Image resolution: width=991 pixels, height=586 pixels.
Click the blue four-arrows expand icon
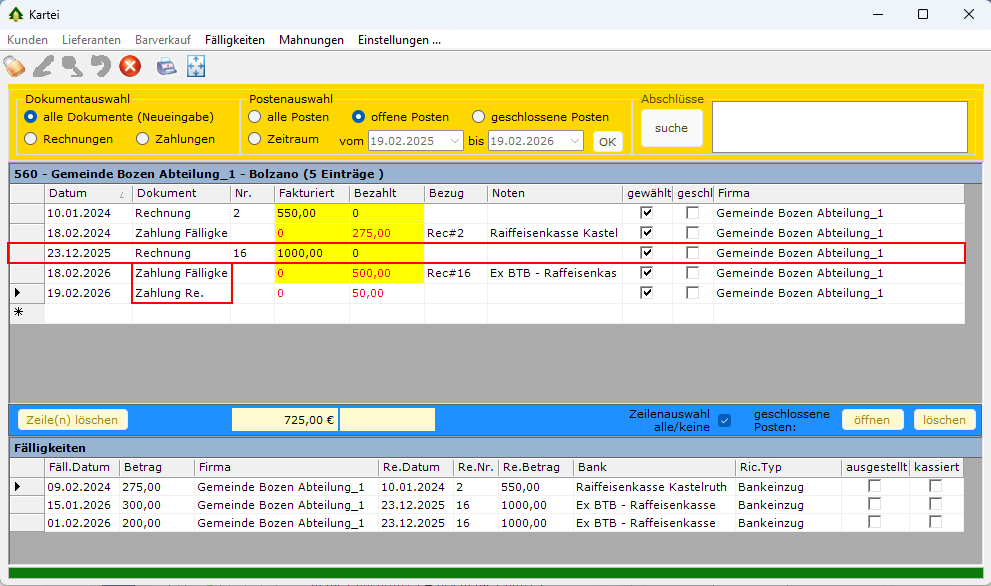tap(196, 67)
